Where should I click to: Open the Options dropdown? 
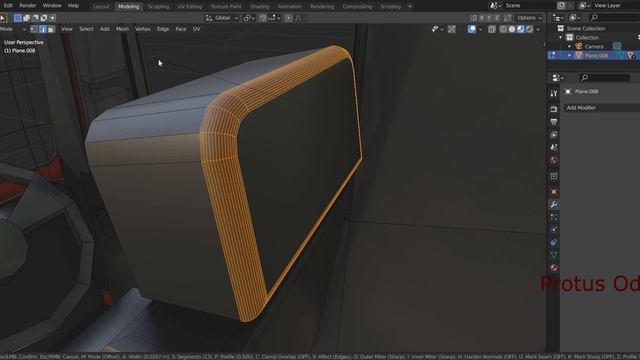pos(529,18)
